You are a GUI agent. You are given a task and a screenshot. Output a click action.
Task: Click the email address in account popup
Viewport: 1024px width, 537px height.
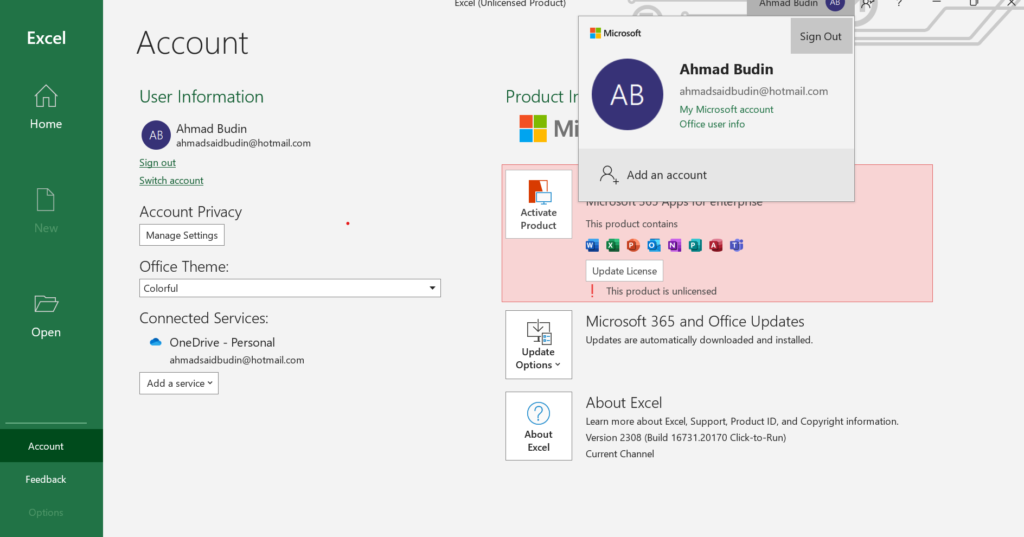(754, 91)
